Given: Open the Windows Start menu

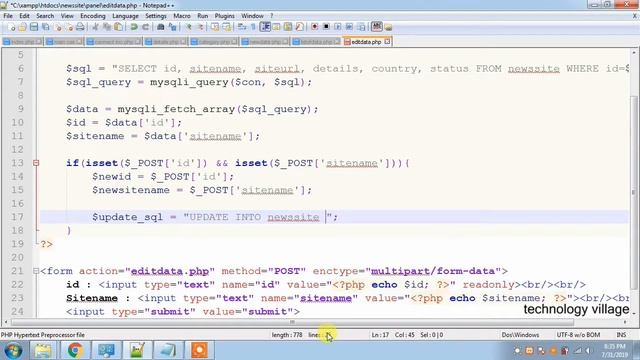Looking at the screenshot, I should click(x=13, y=351).
